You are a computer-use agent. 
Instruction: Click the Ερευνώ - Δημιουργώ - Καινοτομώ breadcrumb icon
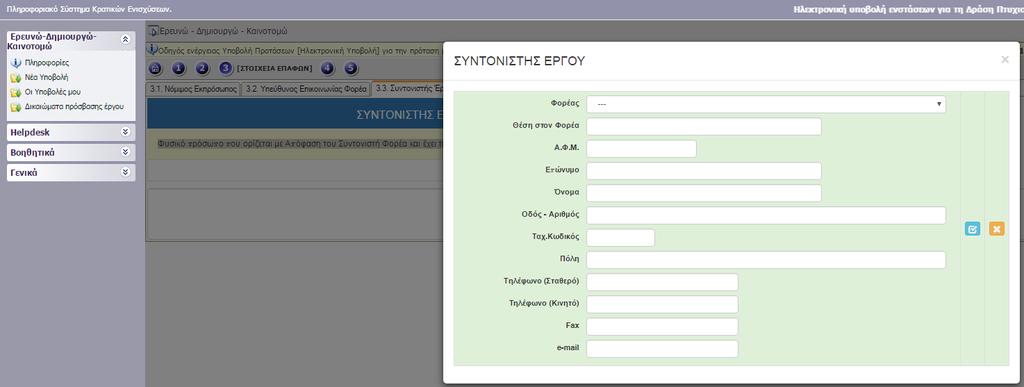point(153,31)
